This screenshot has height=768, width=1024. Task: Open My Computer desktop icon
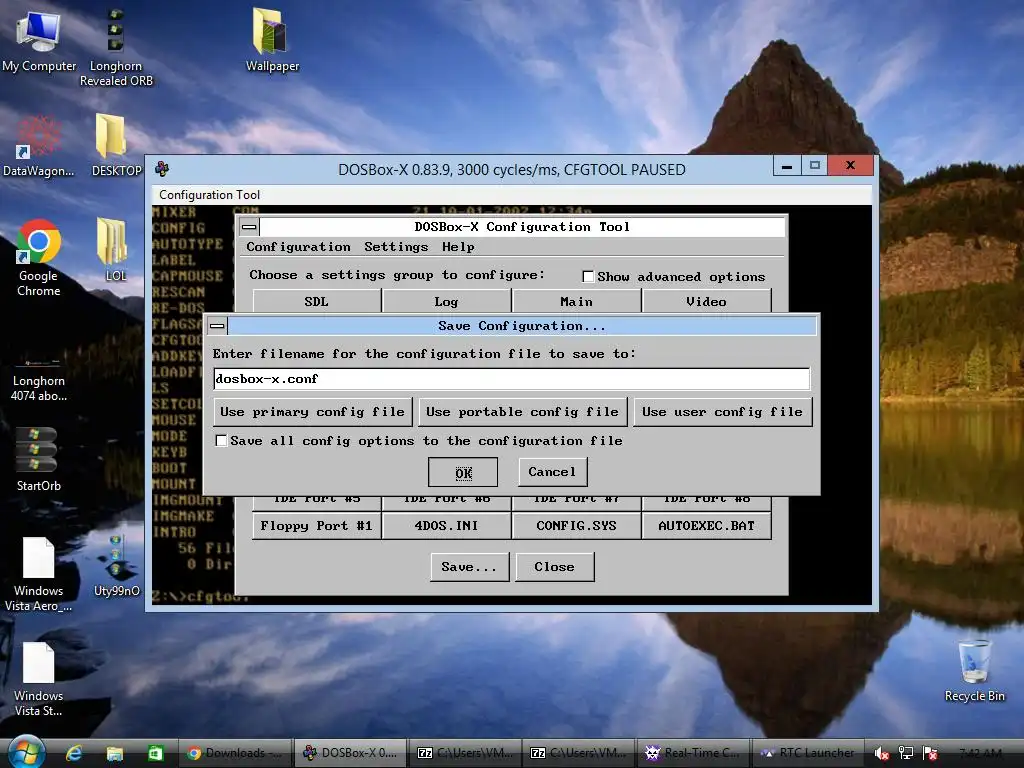pos(39,40)
